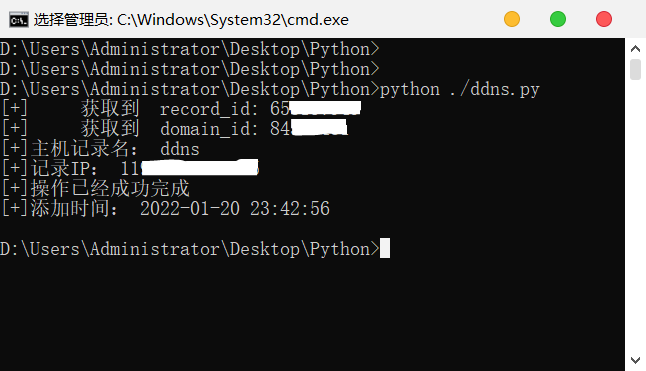The image size is (646, 371).
Task: Click the scrollbar down arrow
Action: point(635,360)
